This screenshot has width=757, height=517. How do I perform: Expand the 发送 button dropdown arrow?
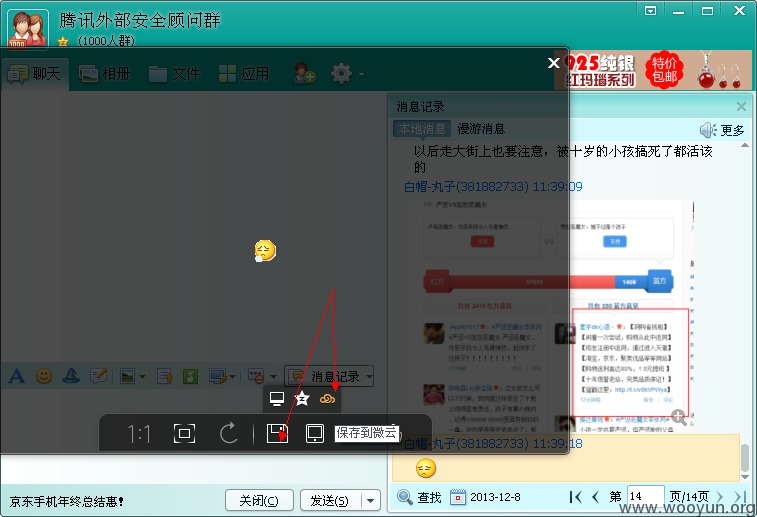(x=370, y=501)
